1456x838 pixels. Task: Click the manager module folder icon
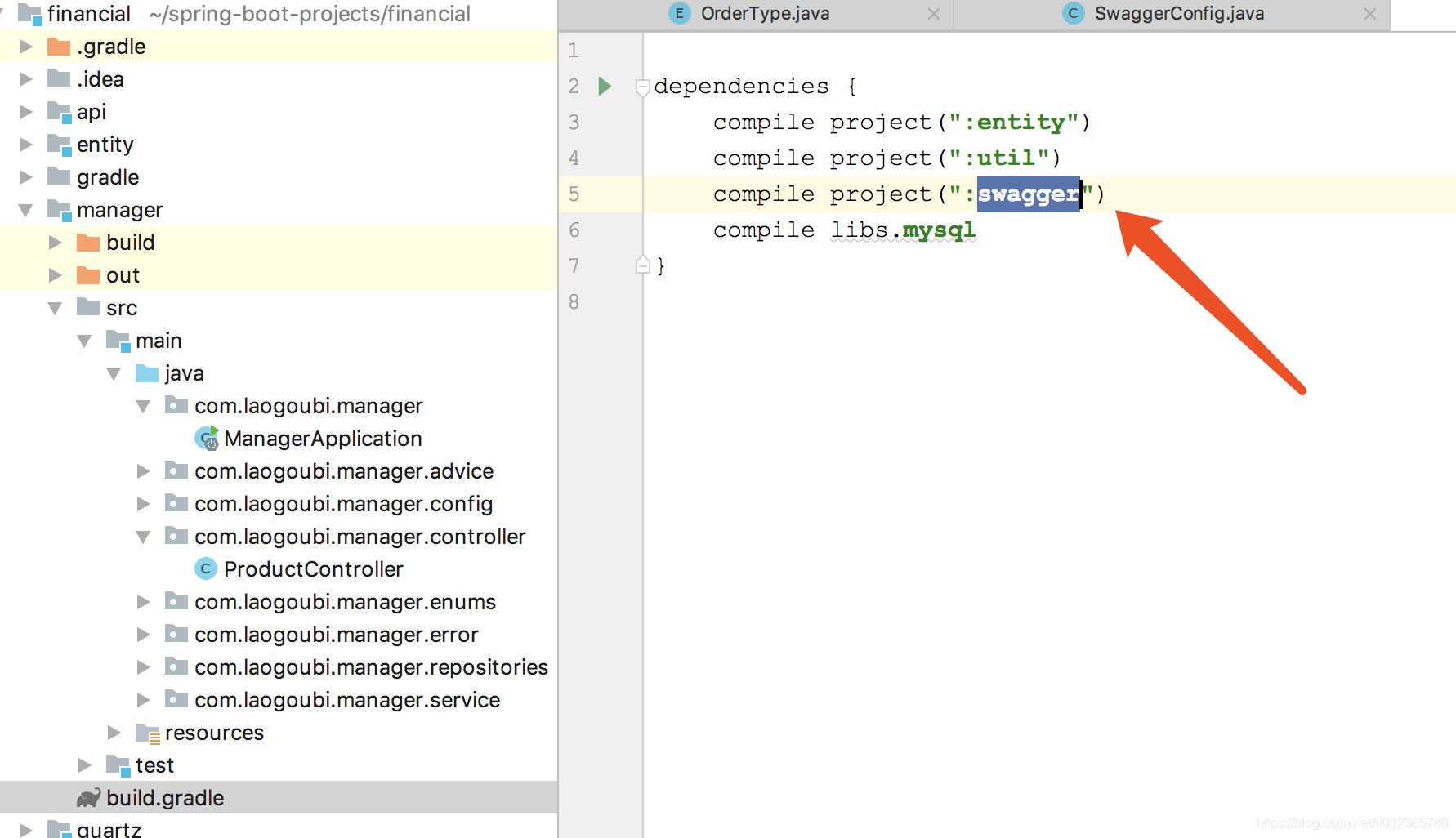tap(60, 211)
